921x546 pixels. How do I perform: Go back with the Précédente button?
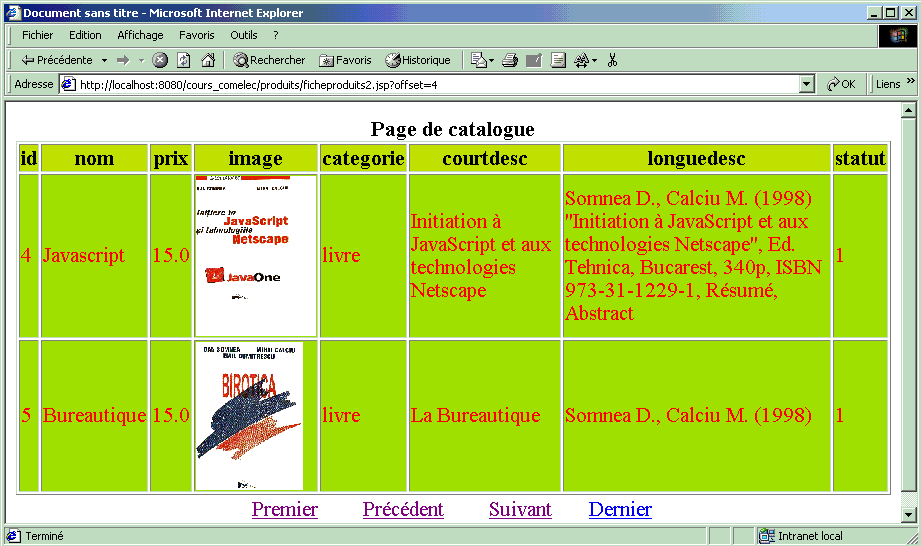click(x=56, y=60)
